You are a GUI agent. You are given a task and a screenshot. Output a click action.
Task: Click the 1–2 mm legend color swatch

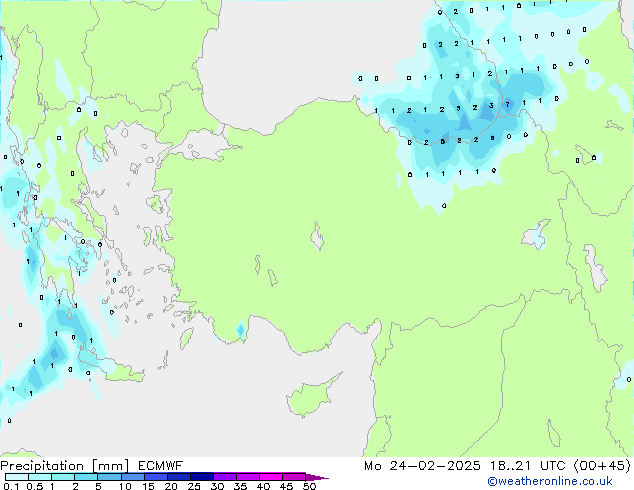tap(63, 477)
